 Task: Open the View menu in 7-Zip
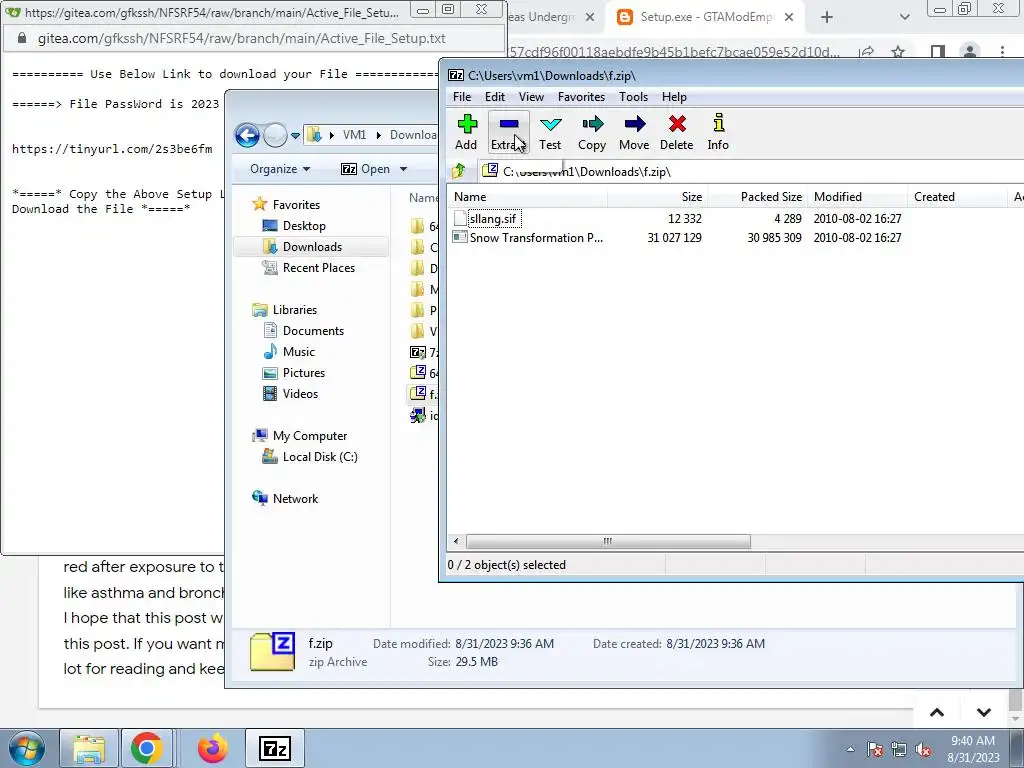coord(531,97)
